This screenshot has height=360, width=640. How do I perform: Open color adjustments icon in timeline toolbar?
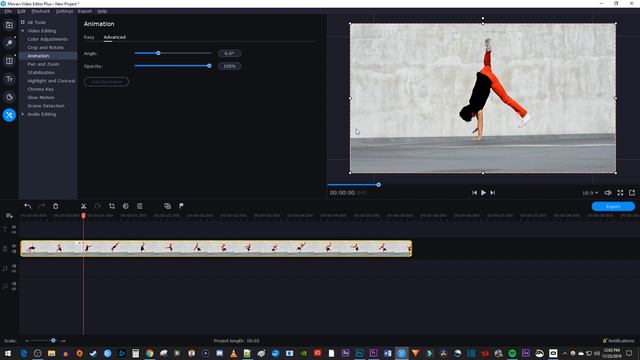pos(126,206)
